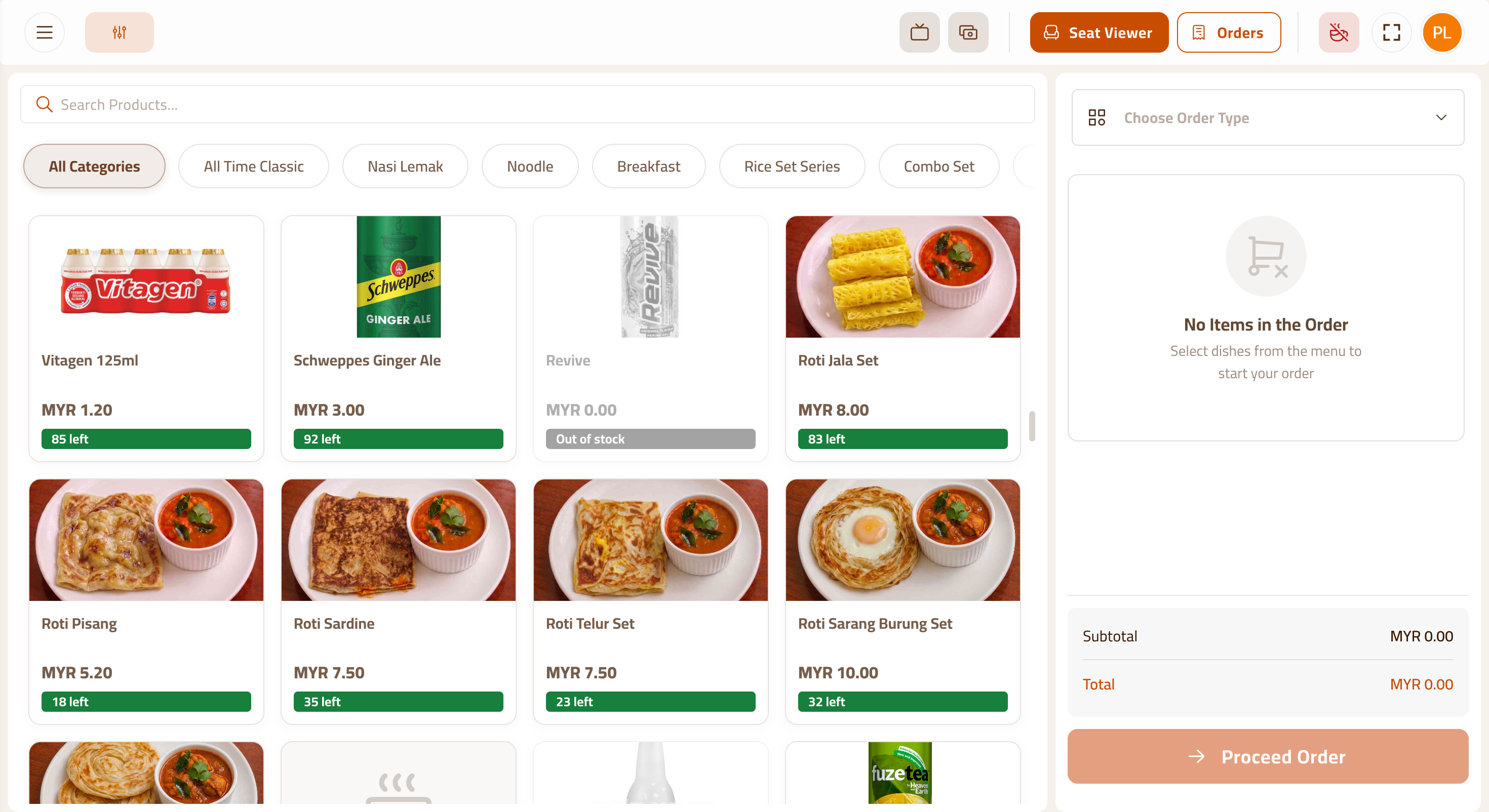Select the Nasi Lemak category

pyautogui.click(x=405, y=166)
